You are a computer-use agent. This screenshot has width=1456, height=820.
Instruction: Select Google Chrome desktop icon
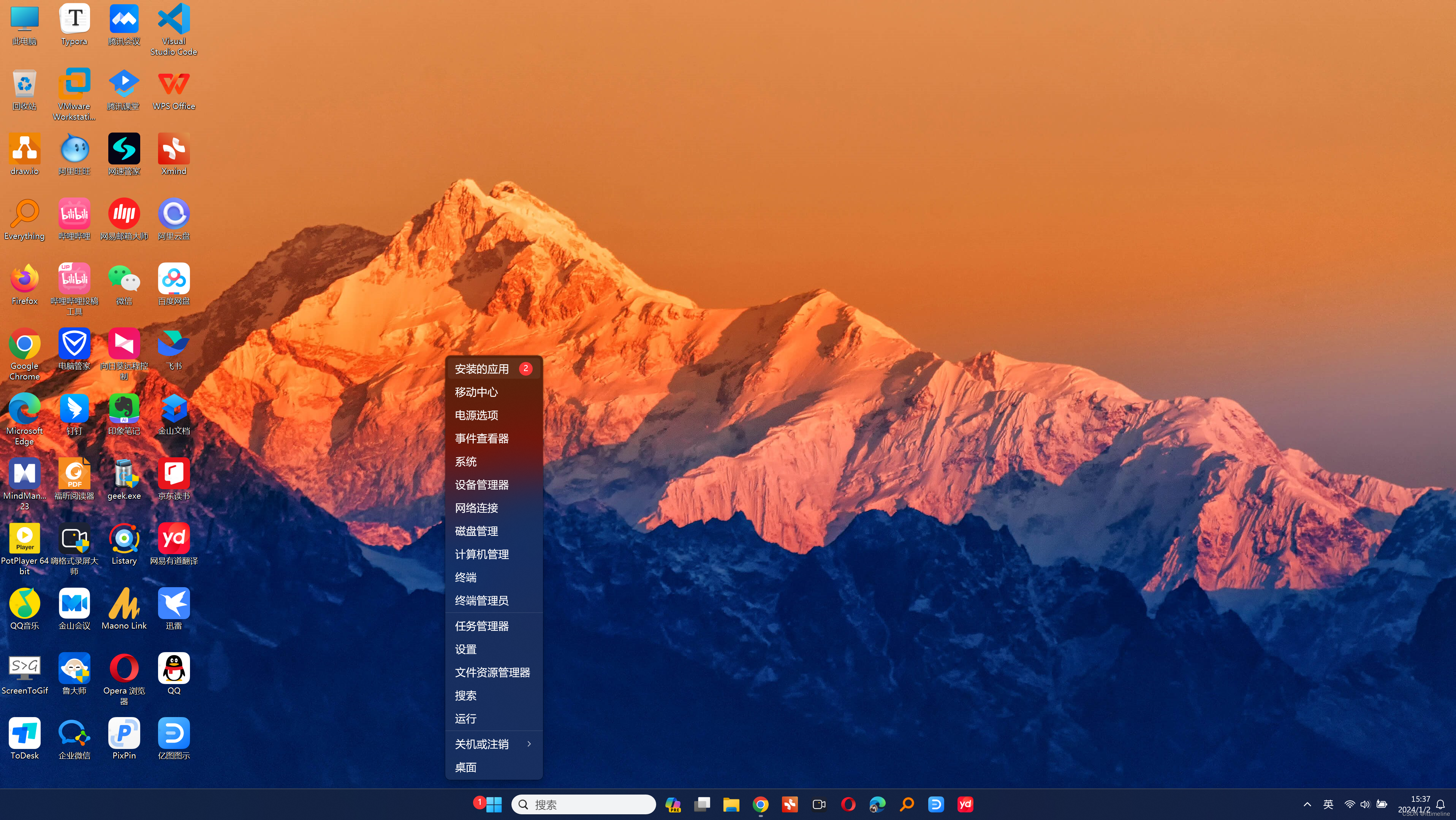pyautogui.click(x=24, y=354)
